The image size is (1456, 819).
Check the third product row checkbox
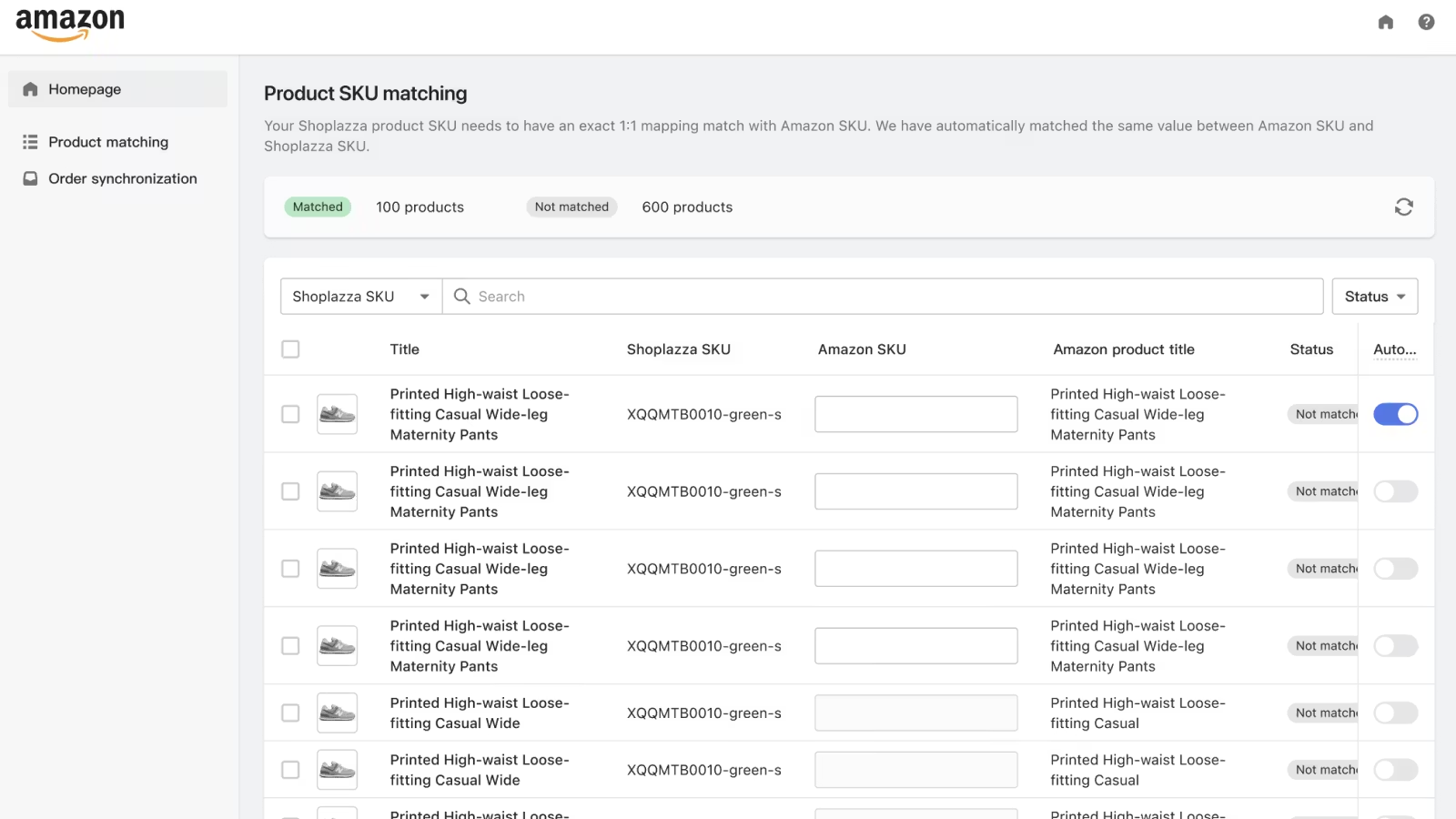[290, 569]
